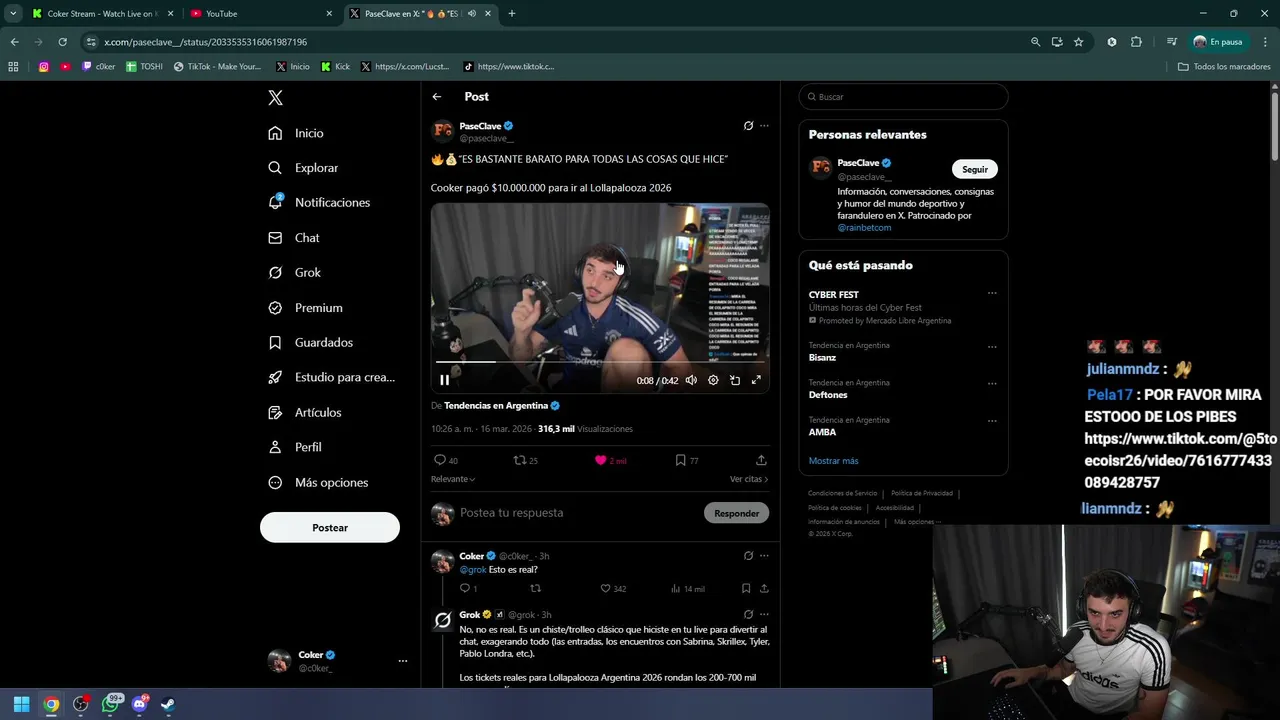This screenshot has height=720, width=1280.
Task: Open the browser extensions icon
Action: [1136, 42]
